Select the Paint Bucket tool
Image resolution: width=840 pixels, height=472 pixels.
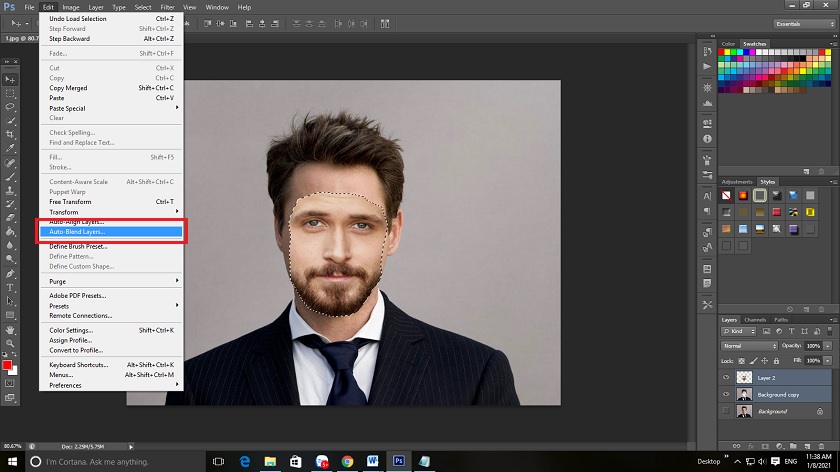(10, 231)
